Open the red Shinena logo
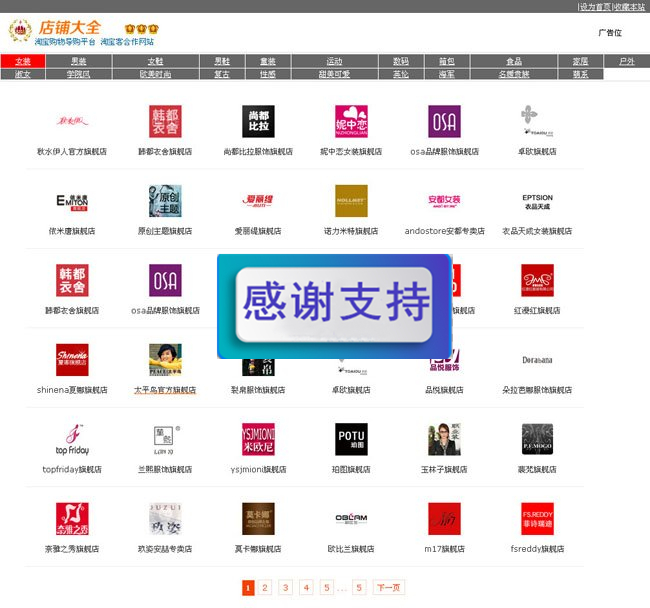 coord(72,360)
